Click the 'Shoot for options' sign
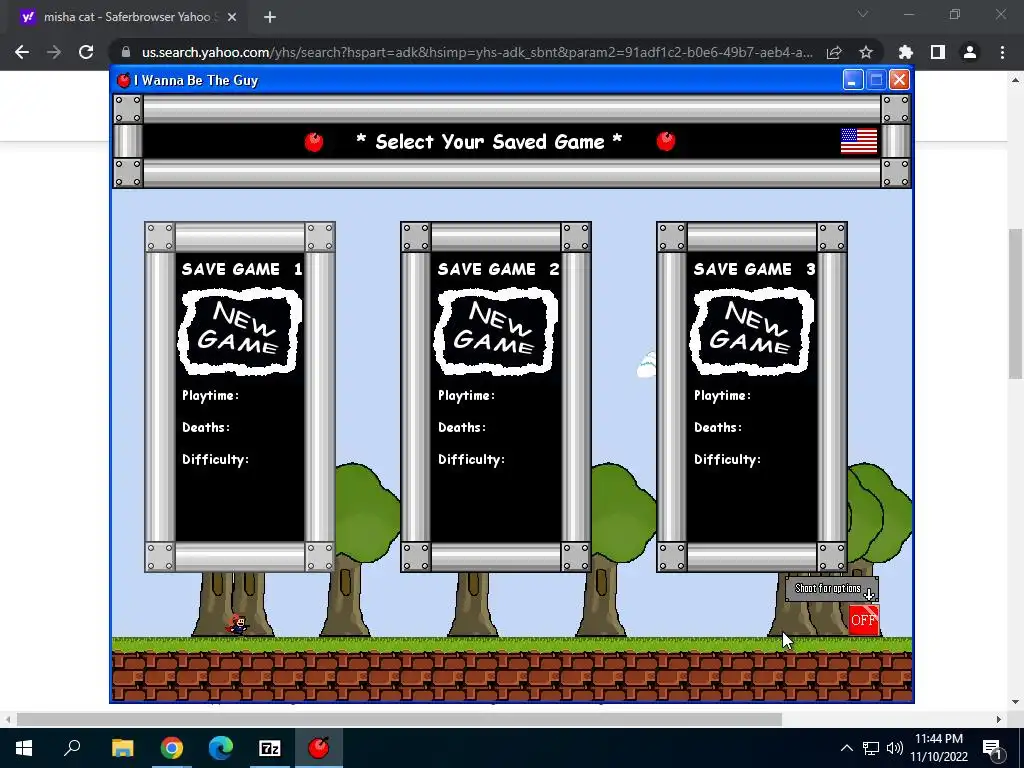This screenshot has width=1024, height=768. click(831, 588)
